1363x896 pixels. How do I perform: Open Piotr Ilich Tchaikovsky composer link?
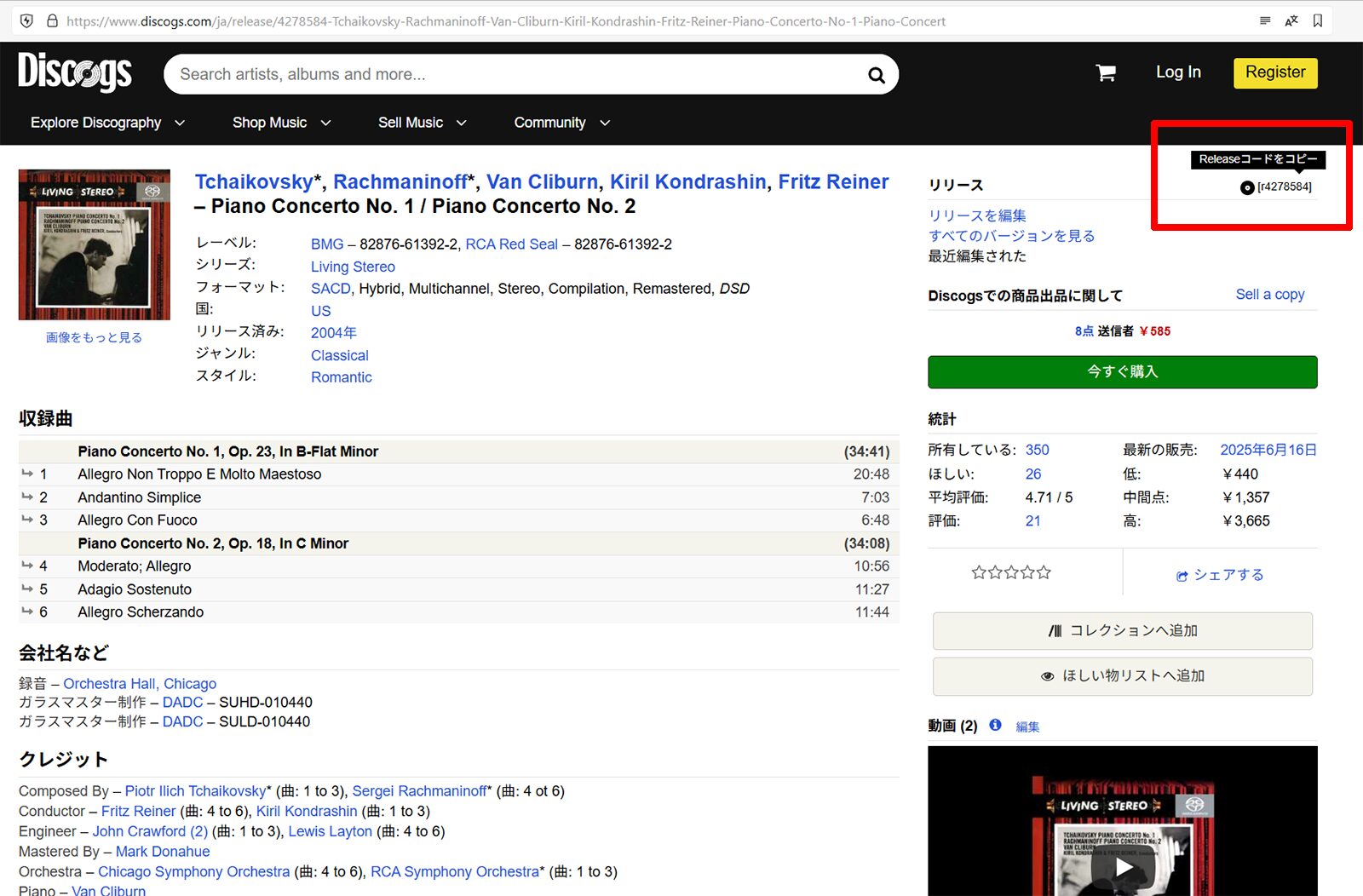click(x=196, y=791)
